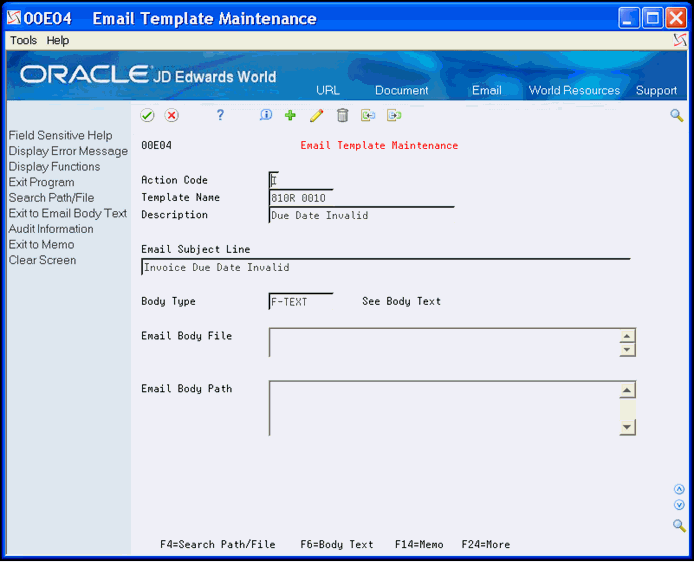Click Email Body Path scroll down arrow
694x562 pixels.
pyautogui.click(x=627, y=427)
